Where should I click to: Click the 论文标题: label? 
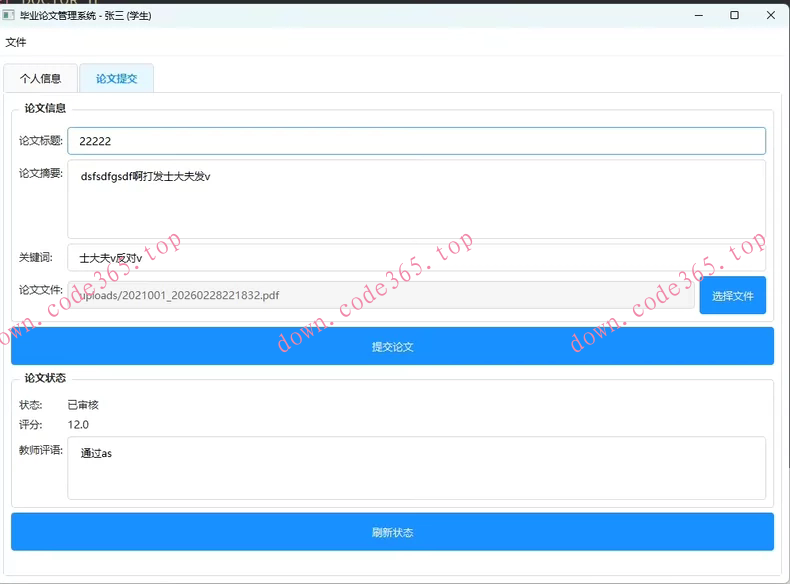point(40,141)
